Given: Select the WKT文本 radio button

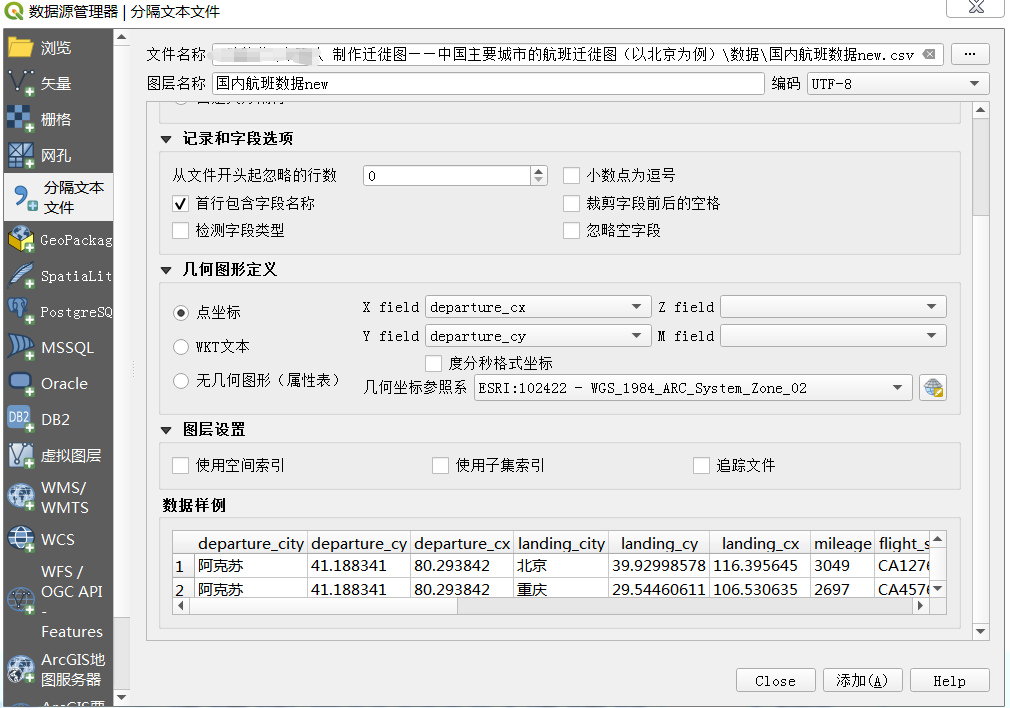Looking at the screenshot, I should pos(181,347).
